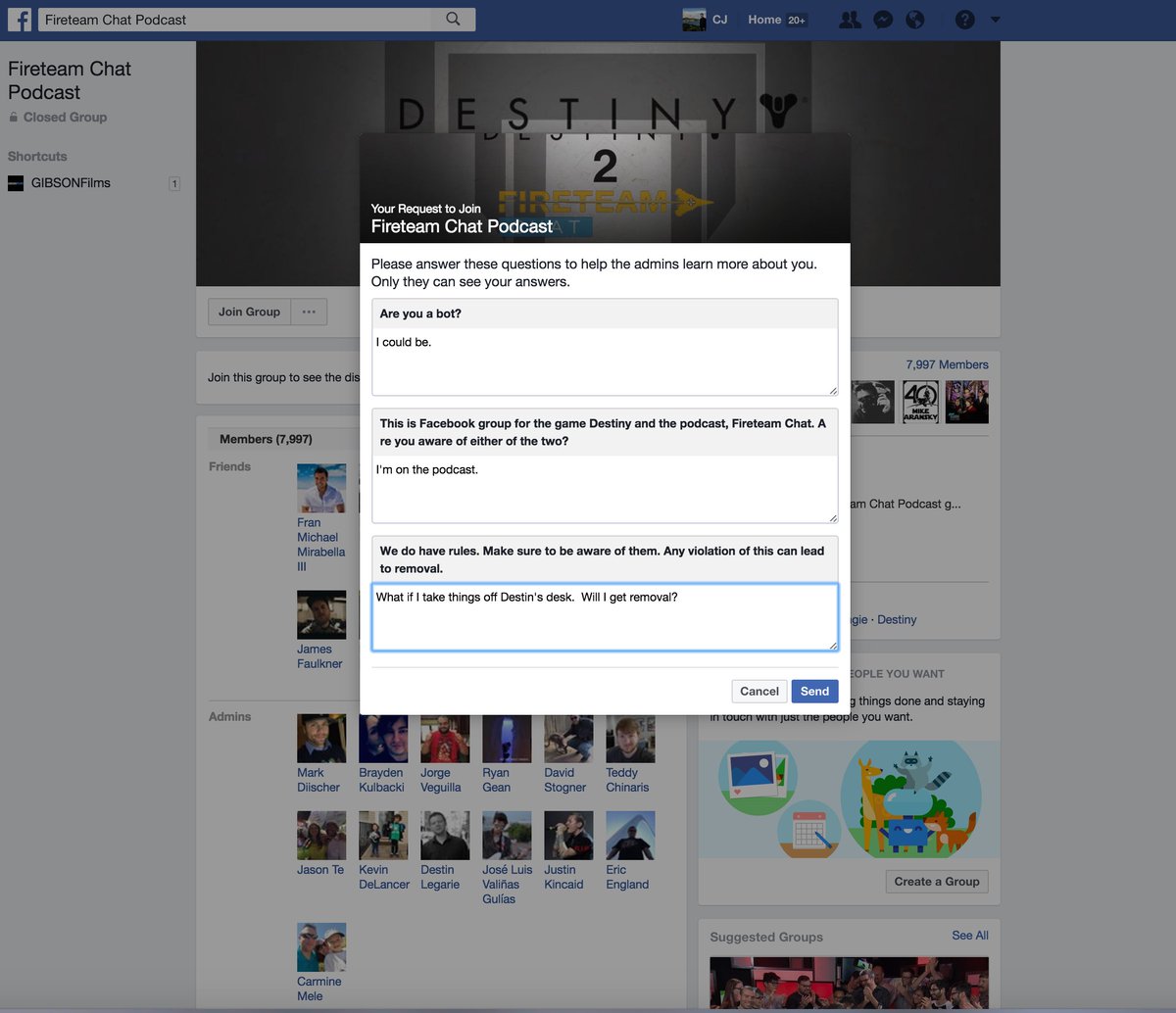Click the Suggested Groups preview image
The width and height of the screenshot is (1176, 1013).
(x=849, y=983)
